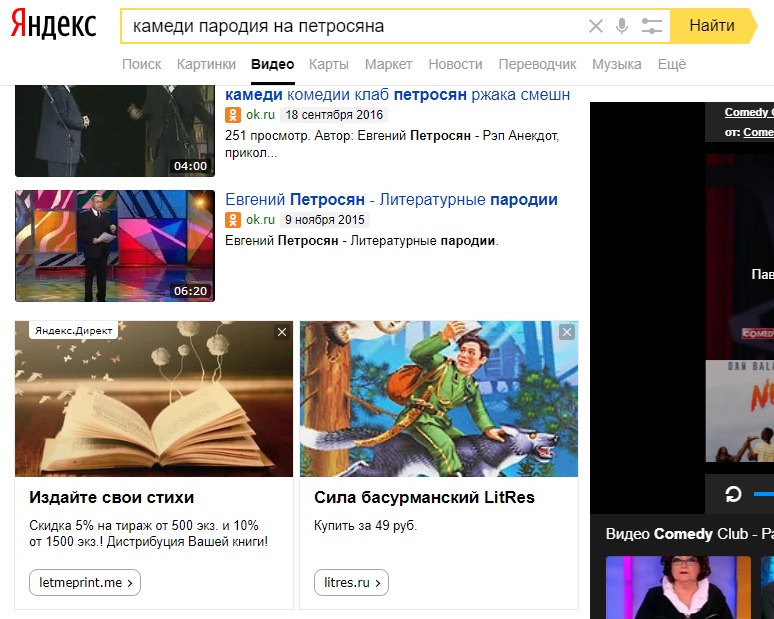Screen dimensions: 774x619
Task: Click the video player progress bar
Action: [763, 494]
